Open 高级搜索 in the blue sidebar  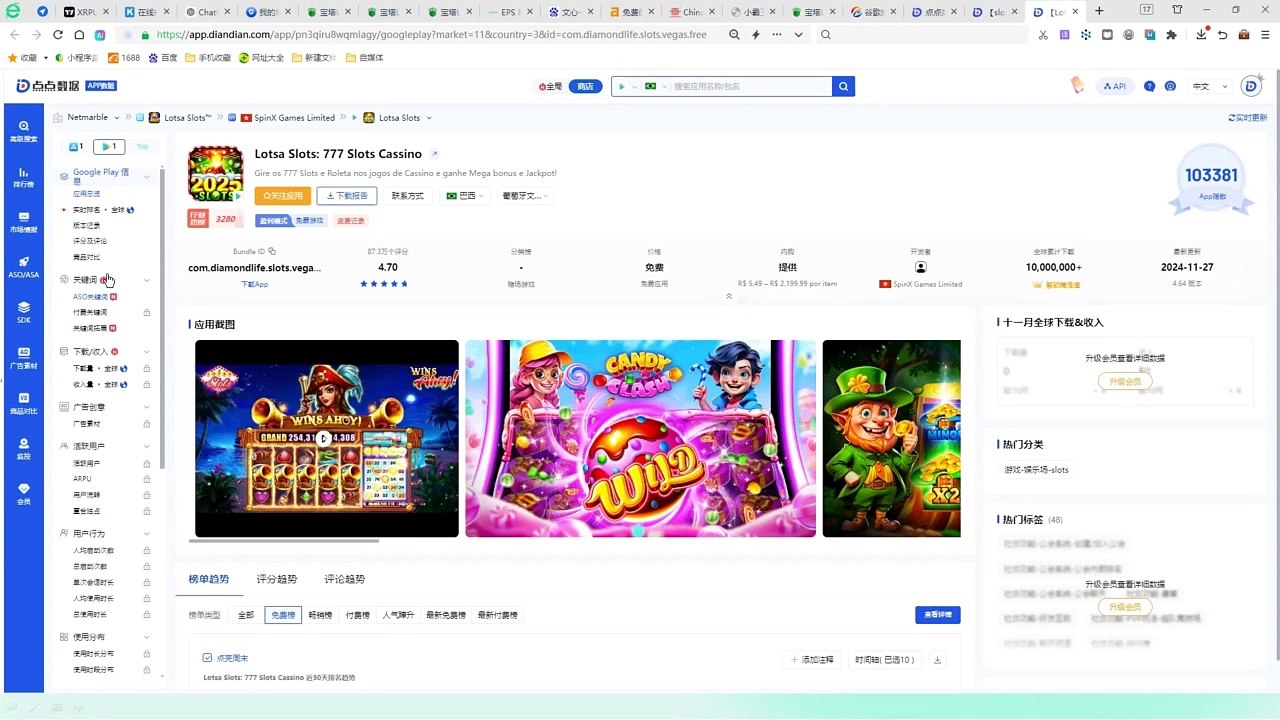click(23, 132)
